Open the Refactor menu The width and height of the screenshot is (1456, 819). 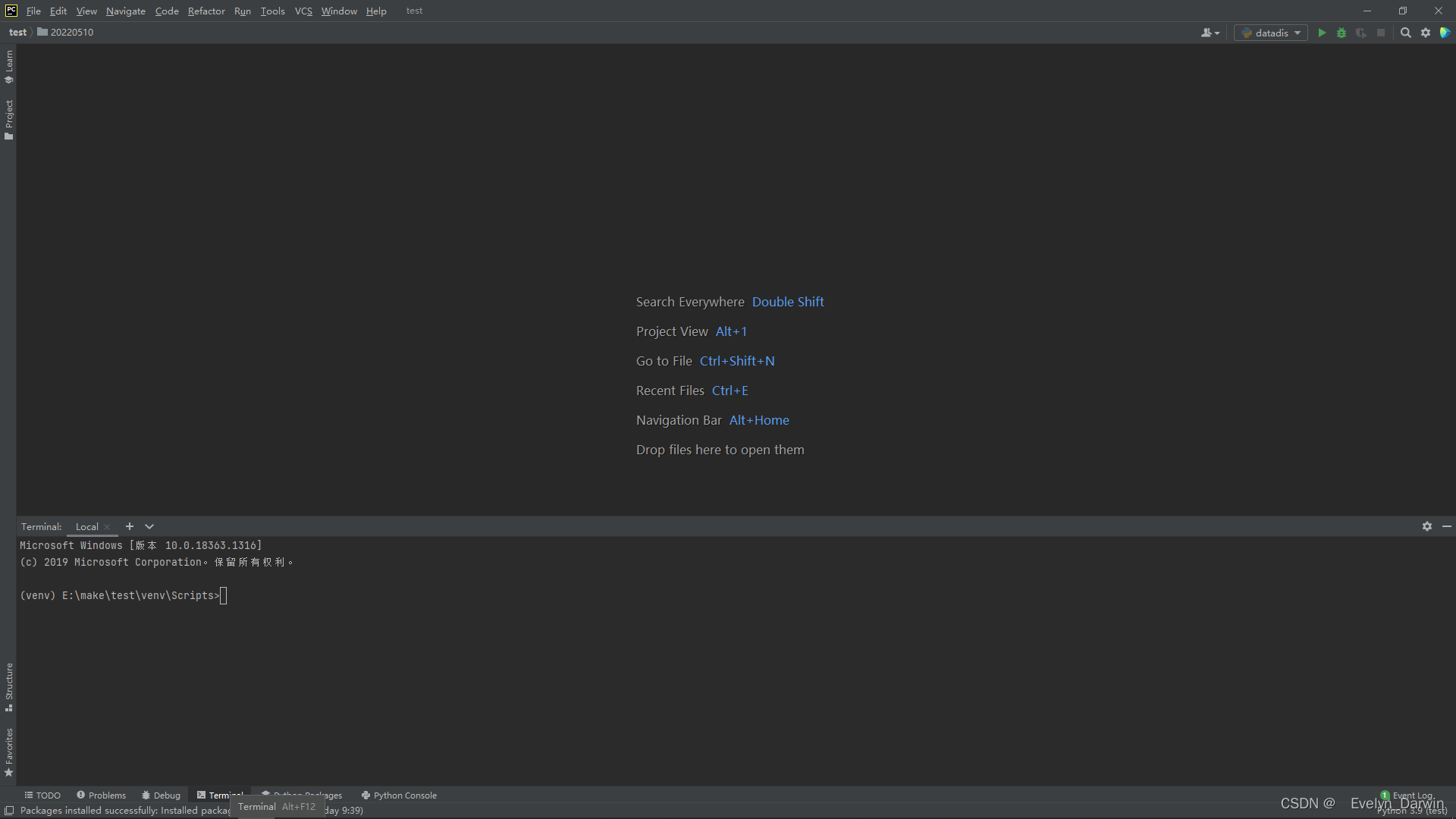[x=206, y=11]
